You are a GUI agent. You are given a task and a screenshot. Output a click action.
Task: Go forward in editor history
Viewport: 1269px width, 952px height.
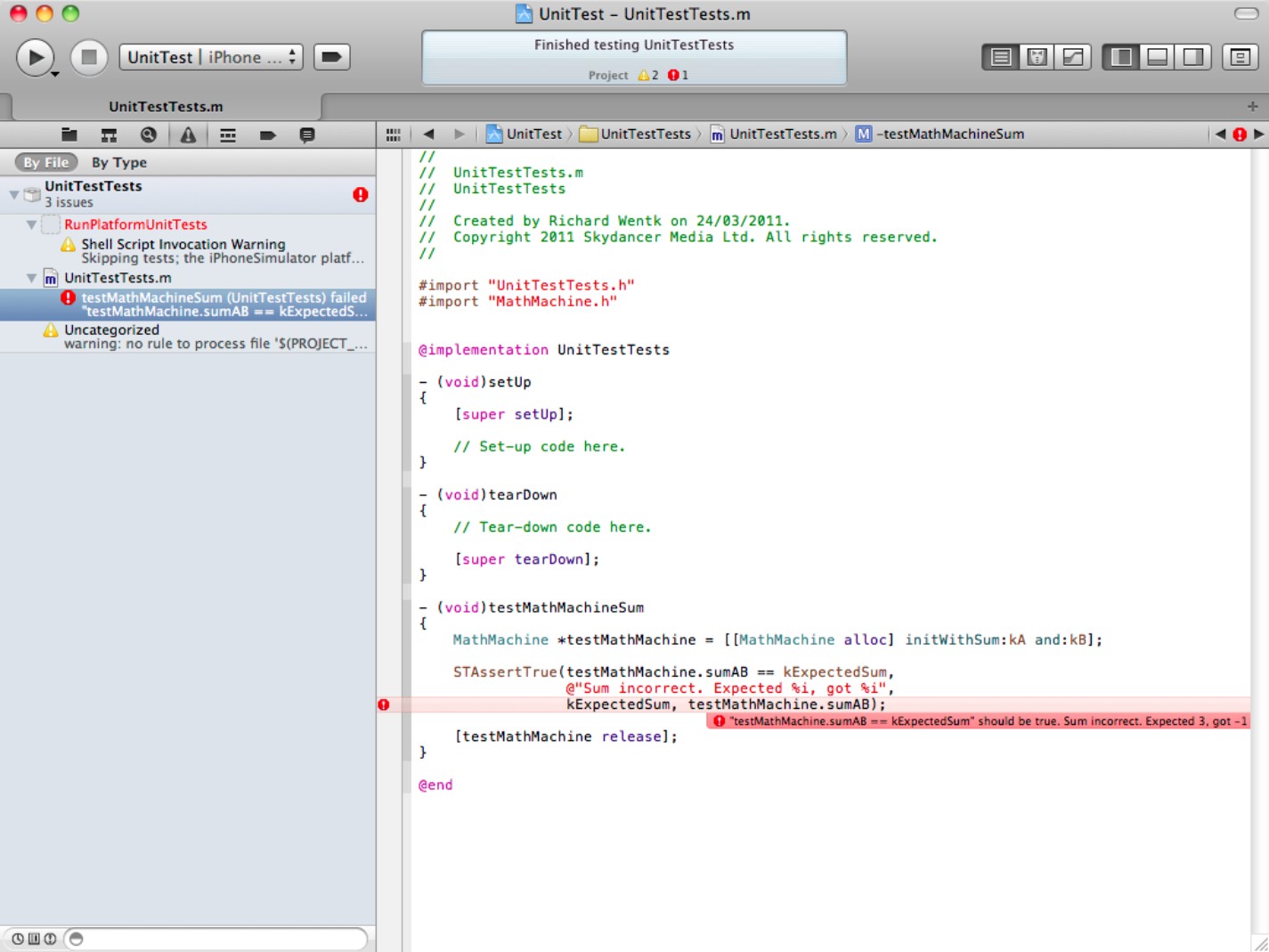pos(460,134)
